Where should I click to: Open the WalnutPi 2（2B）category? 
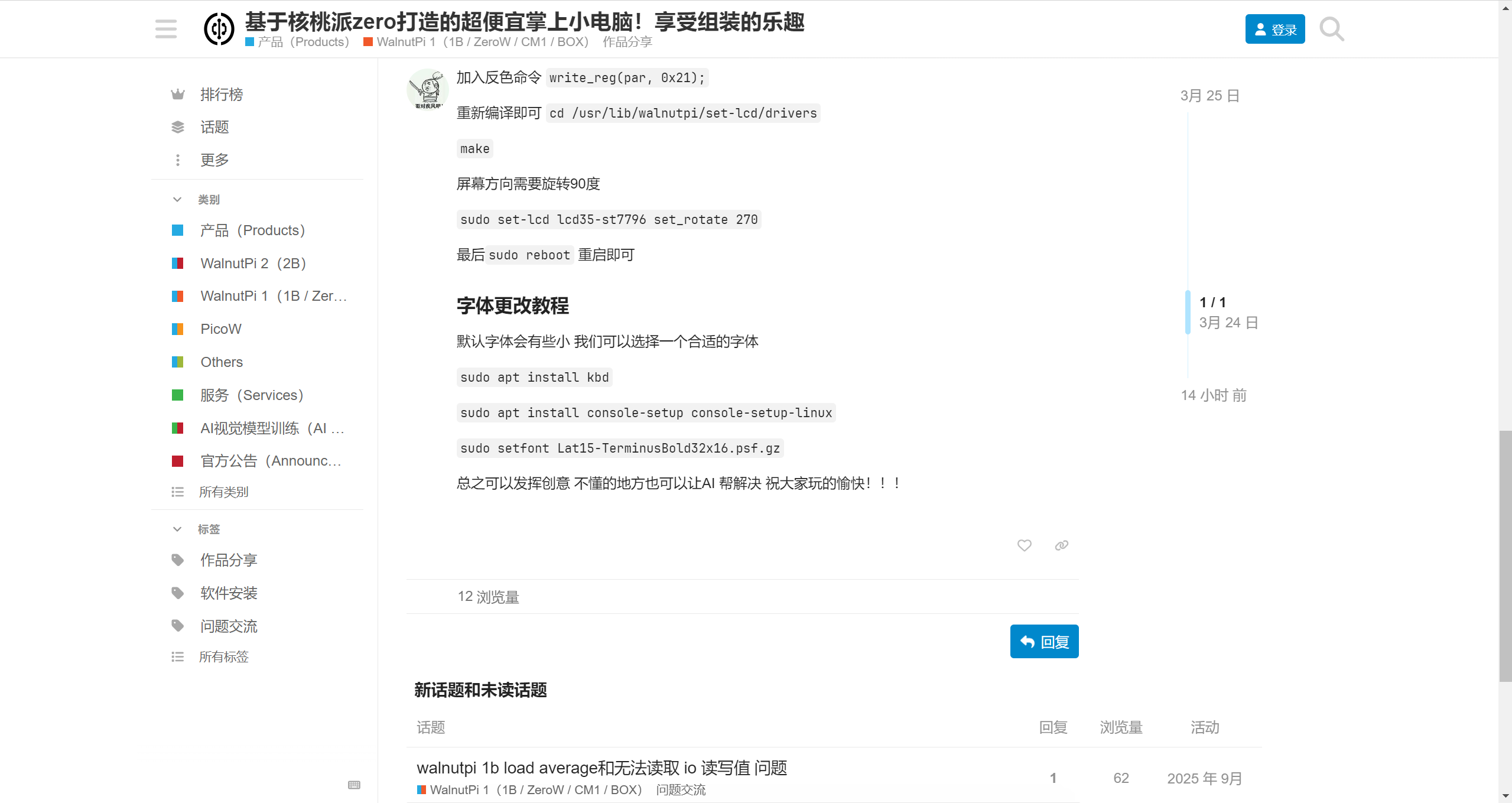tap(253, 263)
